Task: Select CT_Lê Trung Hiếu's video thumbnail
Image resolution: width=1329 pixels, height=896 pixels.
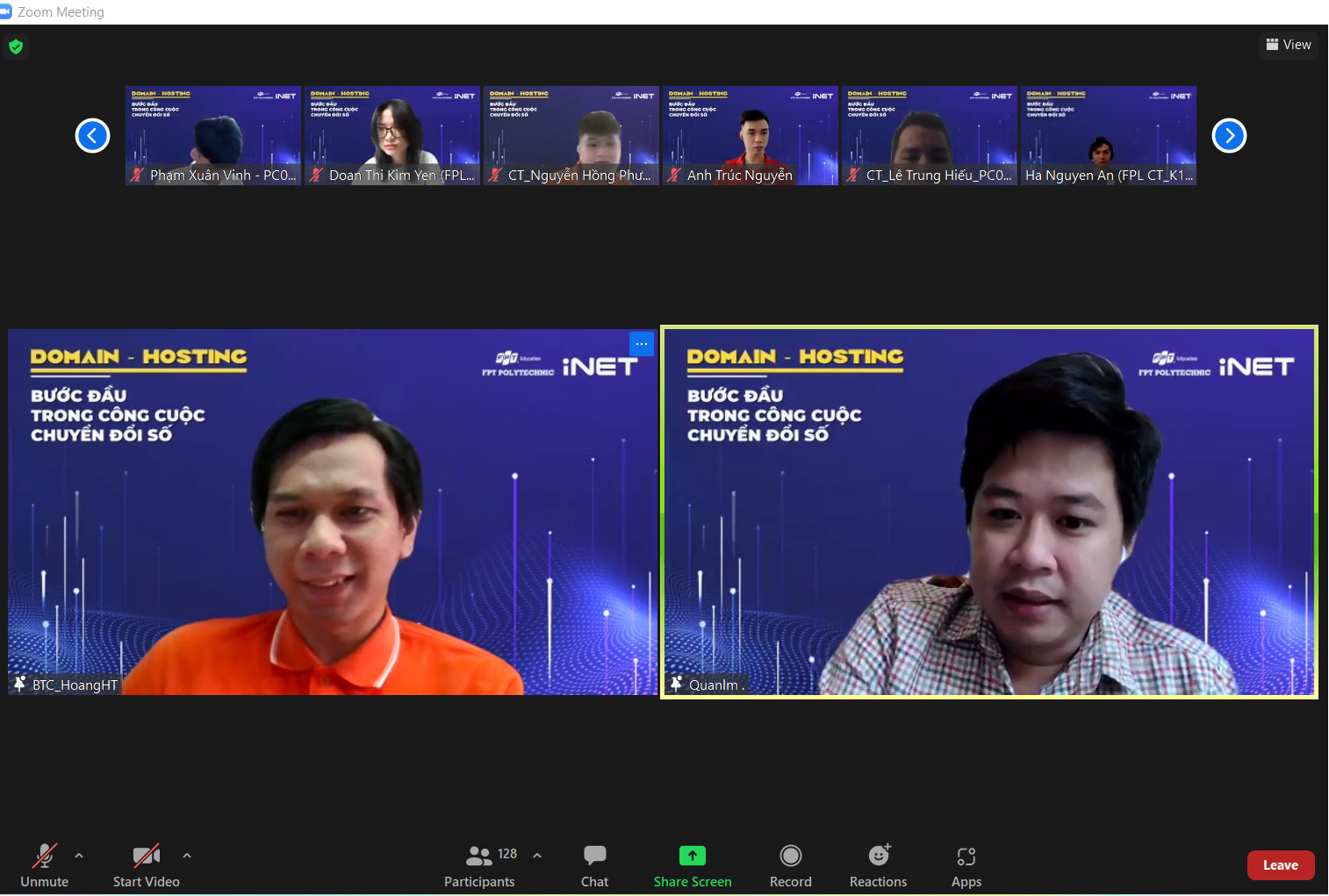Action: coord(930,135)
